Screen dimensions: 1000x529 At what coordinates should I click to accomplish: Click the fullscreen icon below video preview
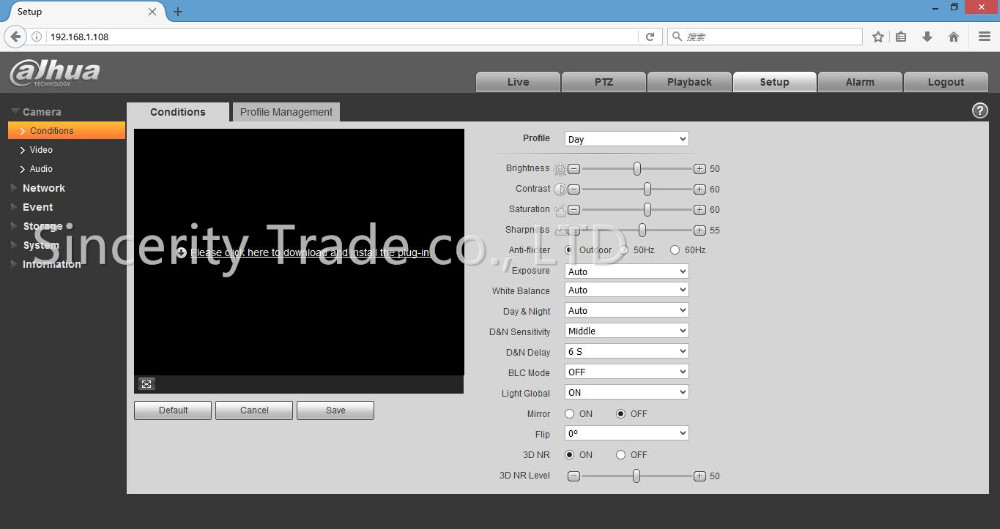(146, 384)
